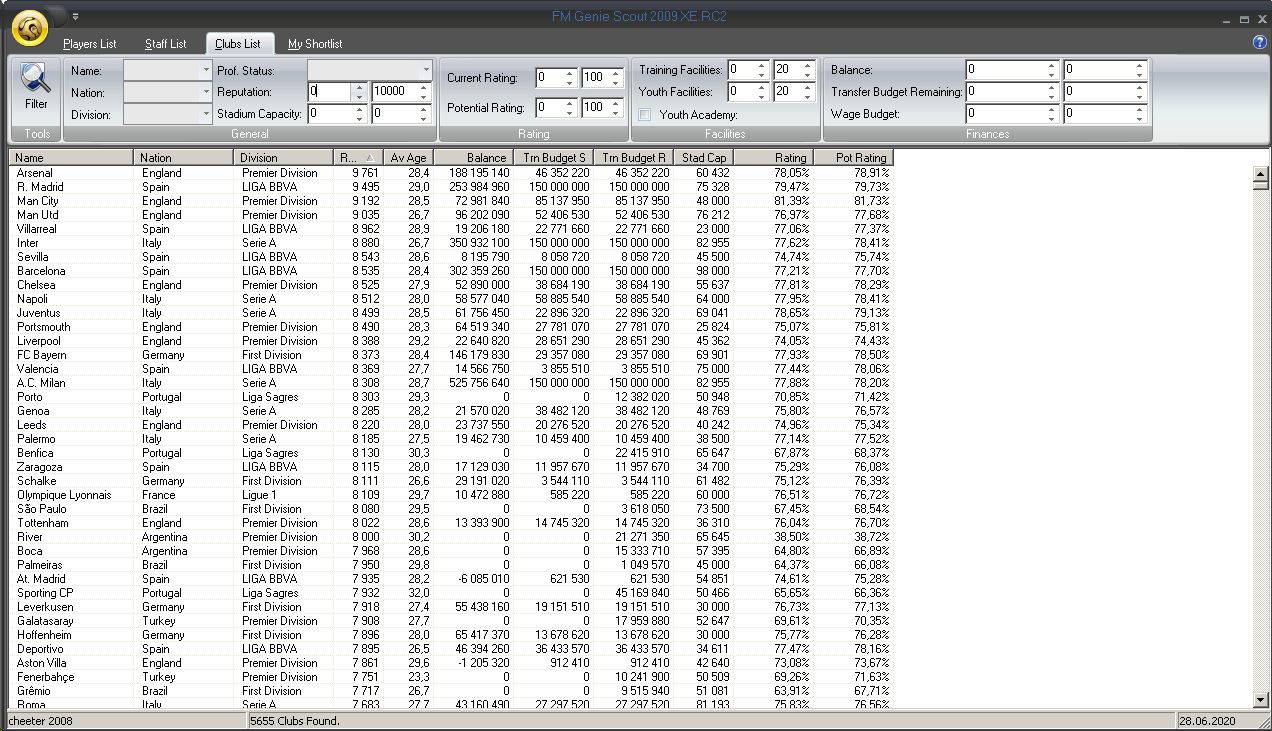Switch to the Players List tab
1272x731 pixels.
click(89, 44)
